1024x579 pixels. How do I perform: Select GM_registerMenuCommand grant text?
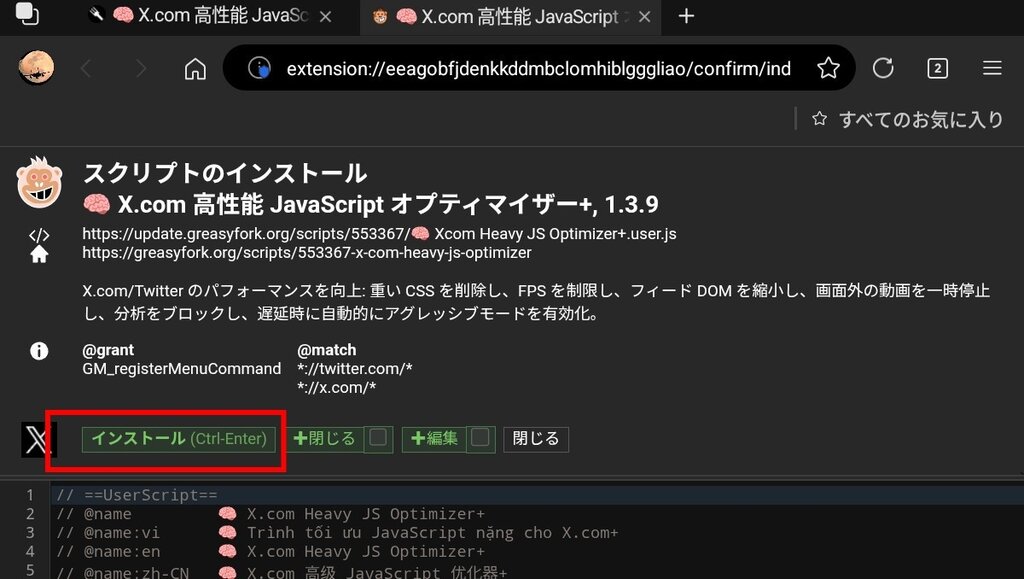point(182,369)
